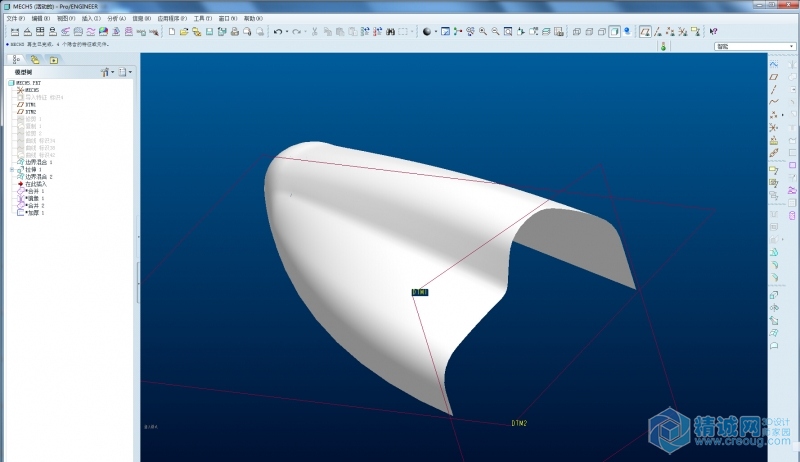The width and height of the screenshot is (800, 462).
Task: Save the current model
Action: point(209,32)
